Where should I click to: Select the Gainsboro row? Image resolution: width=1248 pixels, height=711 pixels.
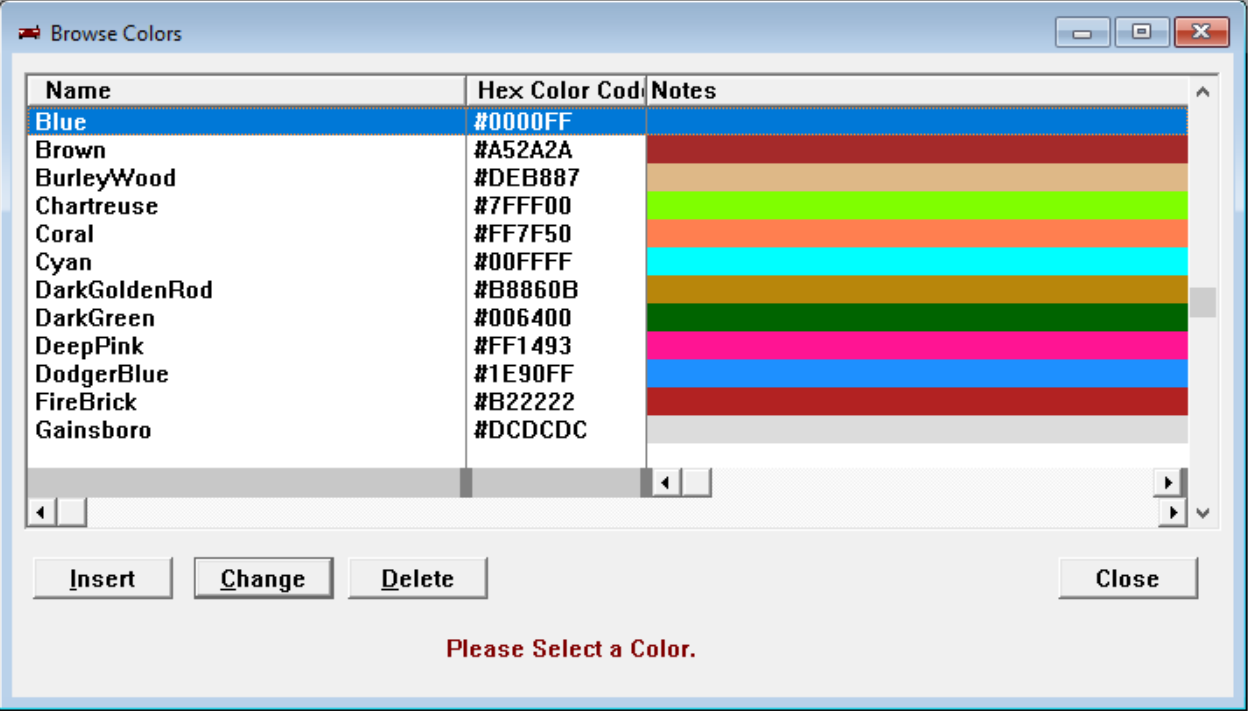pos(607,430)
